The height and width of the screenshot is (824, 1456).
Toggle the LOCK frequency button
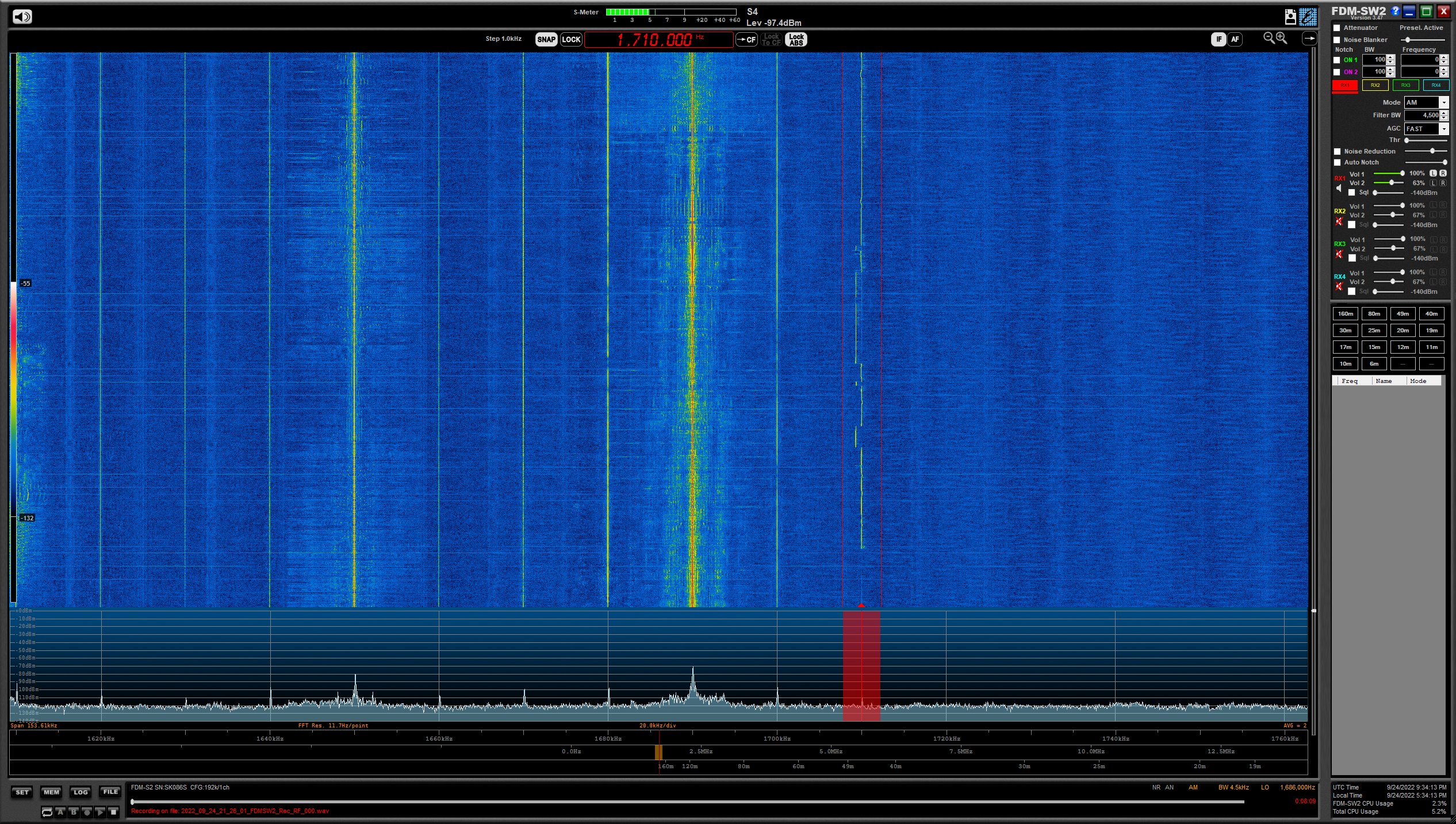(x=571, y=40)
